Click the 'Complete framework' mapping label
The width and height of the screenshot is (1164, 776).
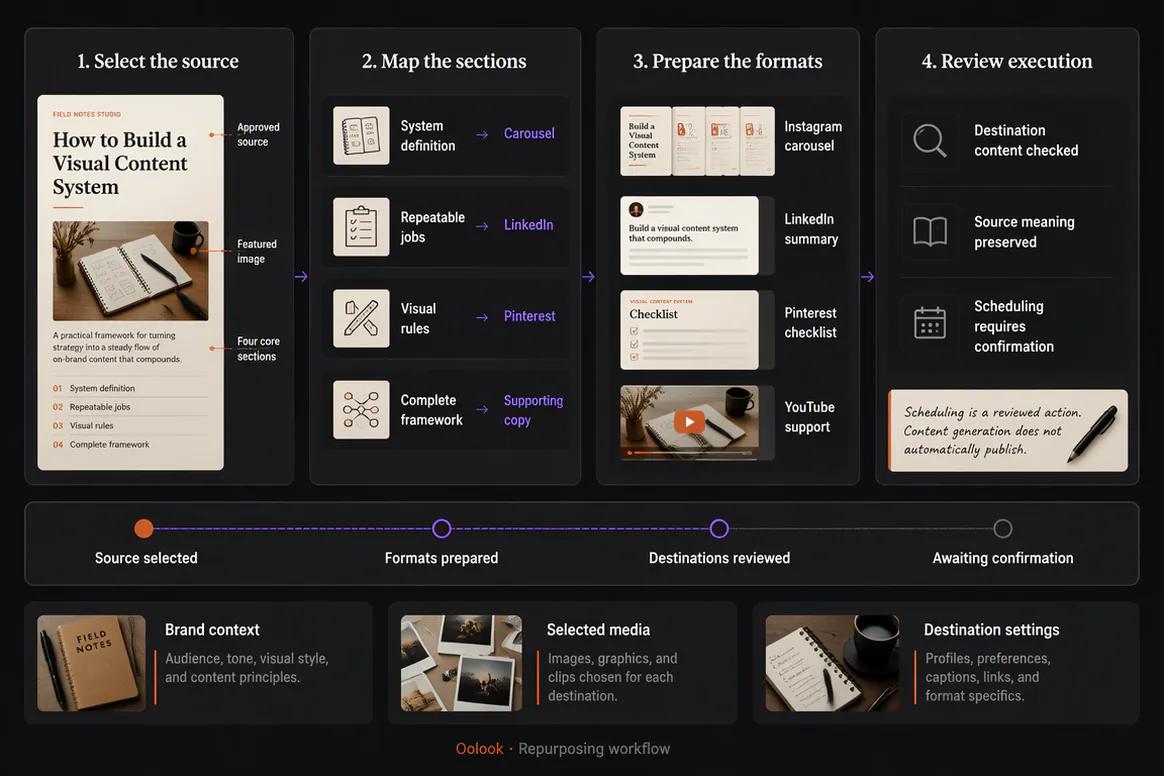[431, 410]
